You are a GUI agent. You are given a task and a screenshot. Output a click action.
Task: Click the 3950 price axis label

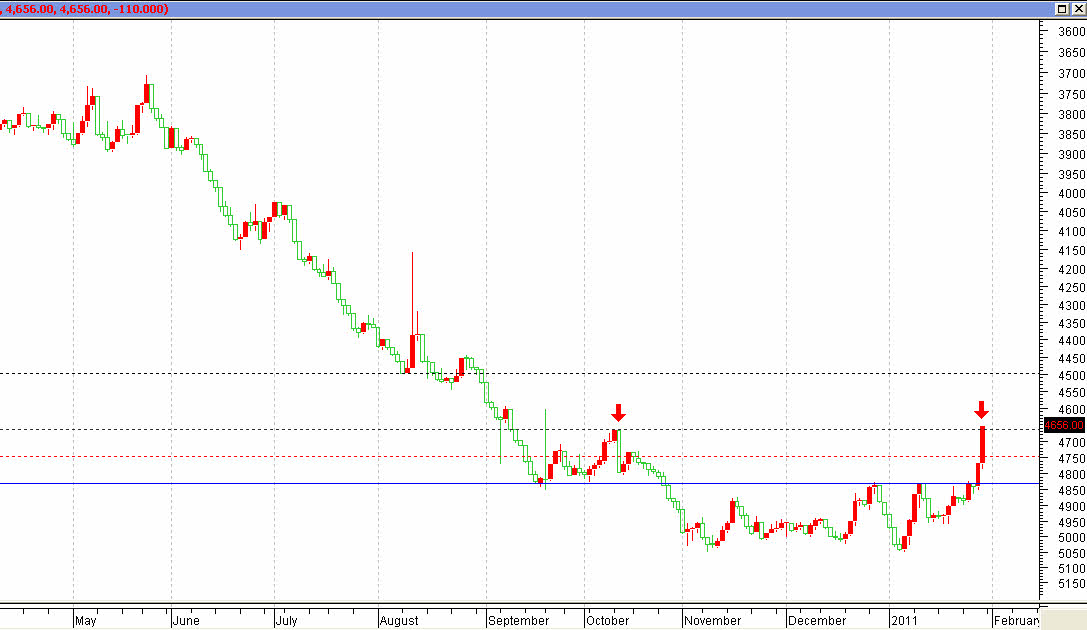tap(1072, 175)
